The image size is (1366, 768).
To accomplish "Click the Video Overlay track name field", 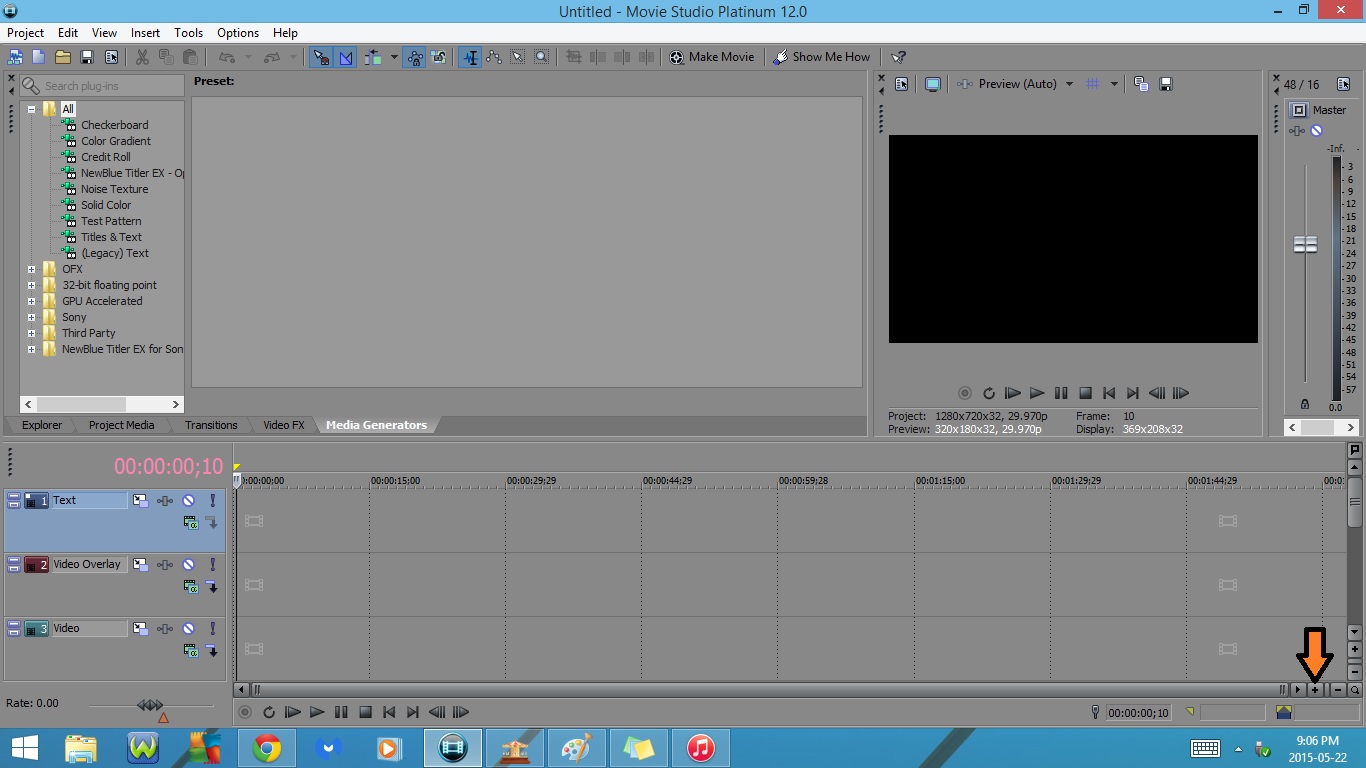I will [x=89, y=564].
